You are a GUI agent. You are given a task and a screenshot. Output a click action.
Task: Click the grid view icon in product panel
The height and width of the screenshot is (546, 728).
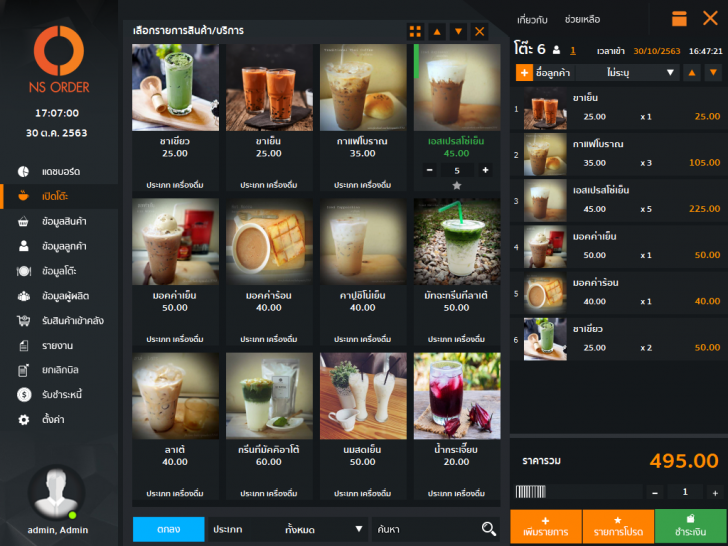point(416,32)
